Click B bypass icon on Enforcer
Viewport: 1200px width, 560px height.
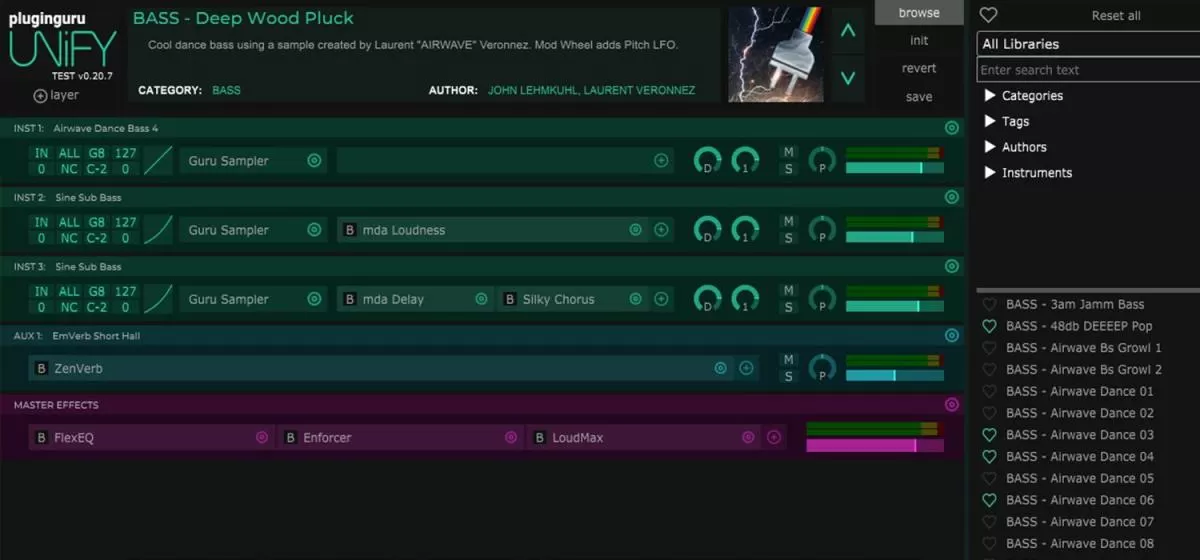click(291, 437)
